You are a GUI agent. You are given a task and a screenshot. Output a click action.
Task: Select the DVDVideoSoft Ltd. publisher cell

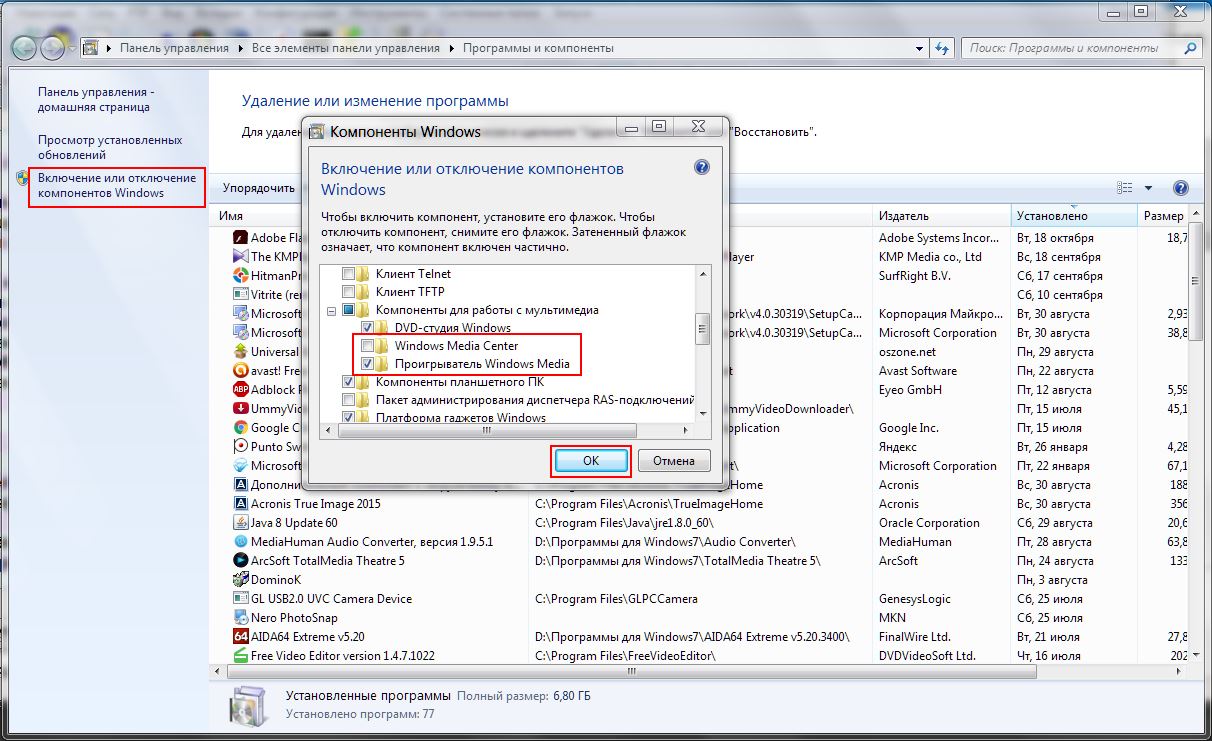[927, 656]
